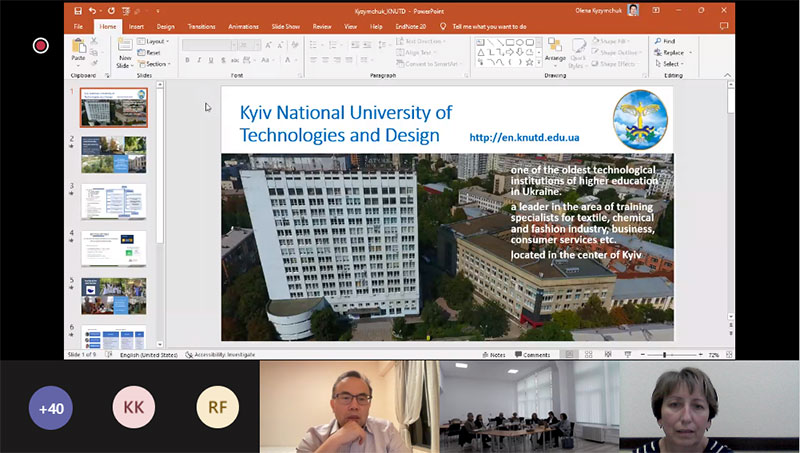Viewport: 800px width, 453px height.
Task: Toggle italic formatting
Action: click(x=199, y=60)
